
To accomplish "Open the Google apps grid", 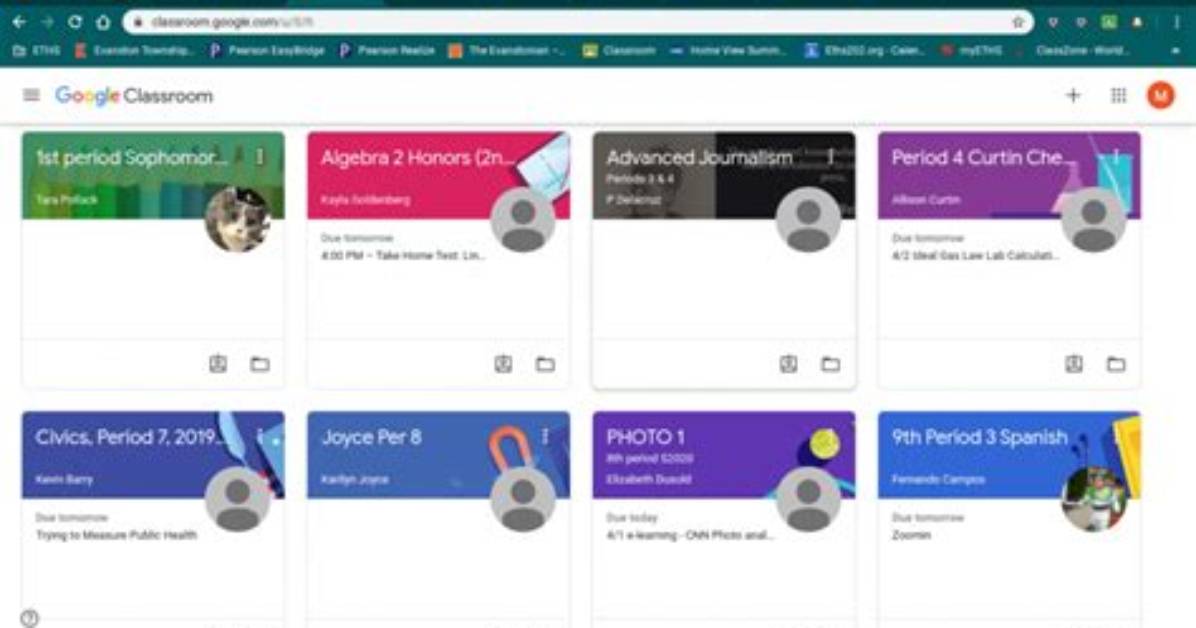I will pyautogui.click(x=1118, y=95).
